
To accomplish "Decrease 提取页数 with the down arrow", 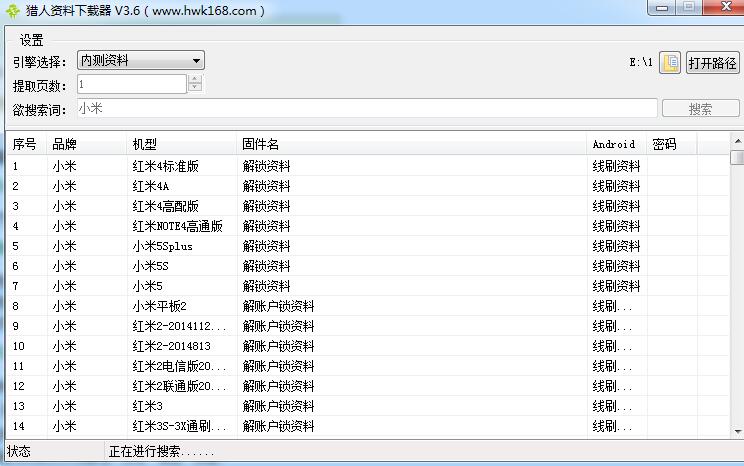I will [x=195, y=87].
